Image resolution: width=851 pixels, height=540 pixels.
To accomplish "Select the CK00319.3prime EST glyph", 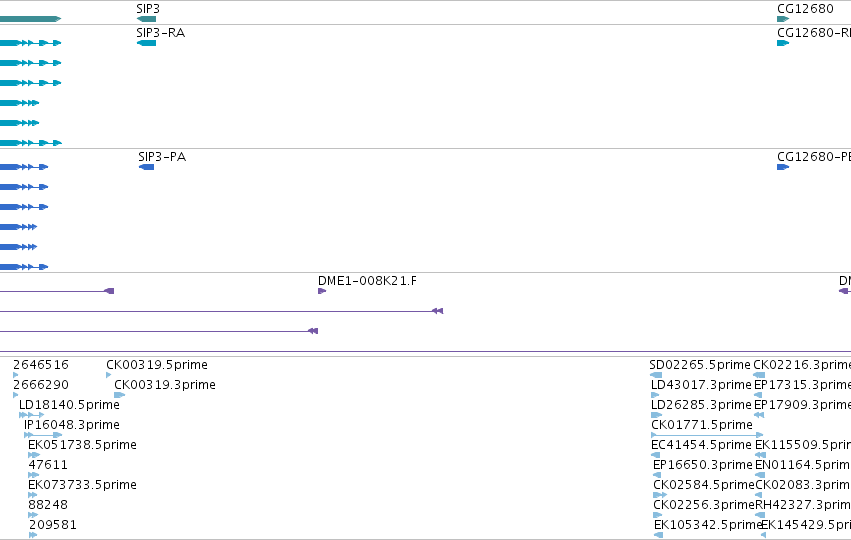I will click(x=119, y=395).
